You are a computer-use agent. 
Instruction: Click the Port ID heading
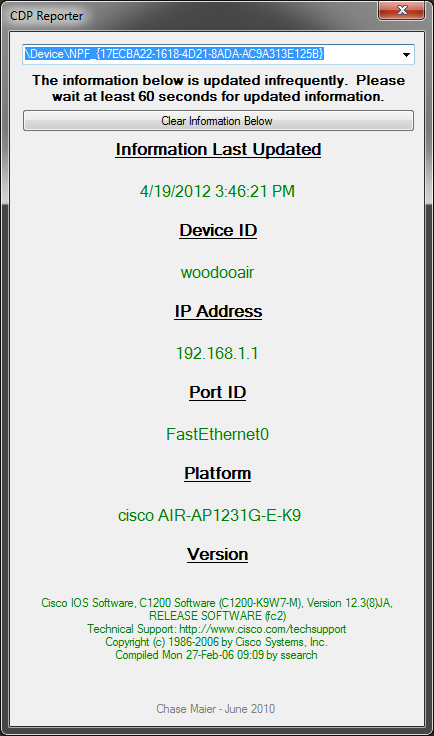coord(218,392)
